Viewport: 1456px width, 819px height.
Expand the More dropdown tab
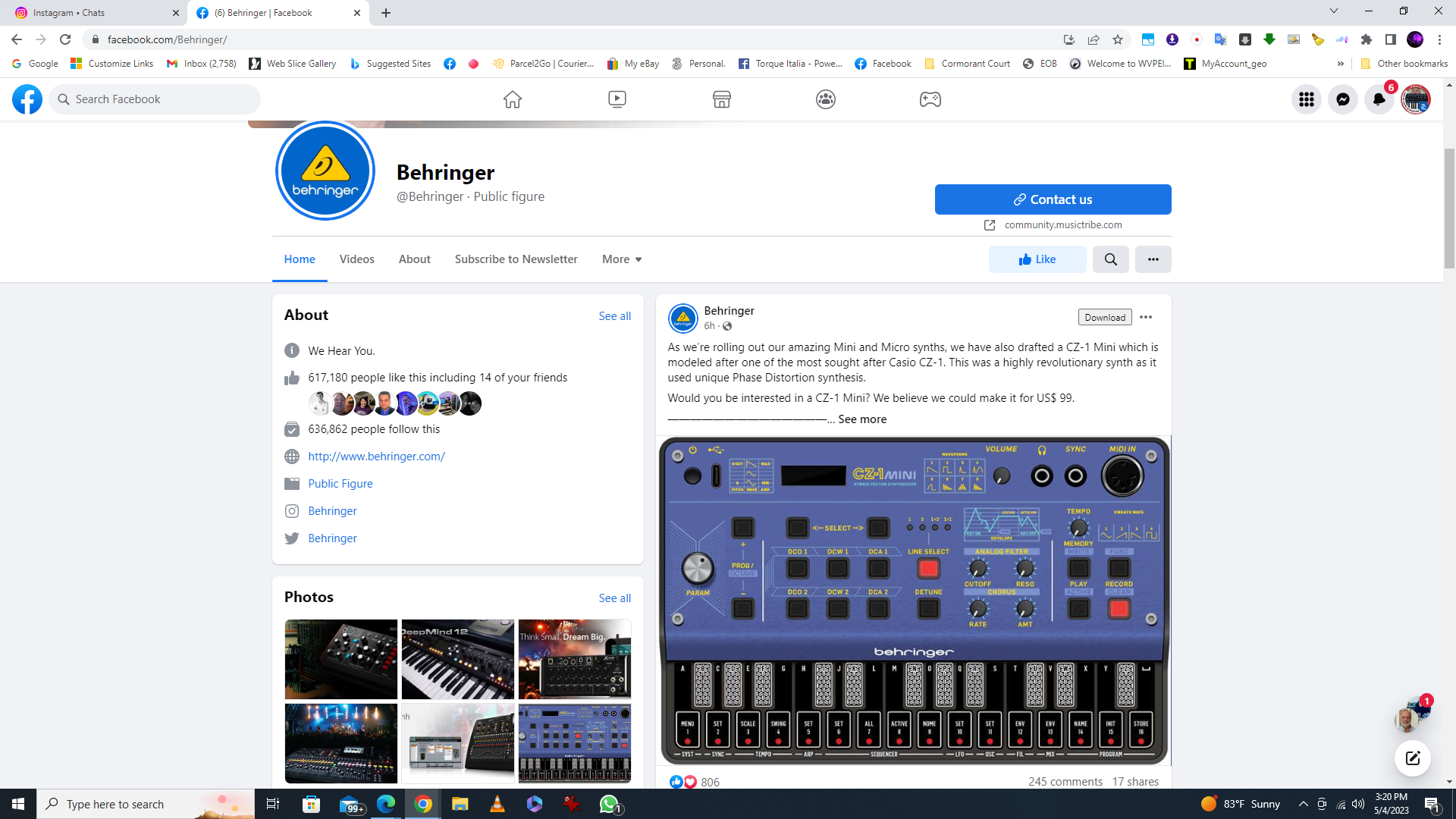pos(622,259)
